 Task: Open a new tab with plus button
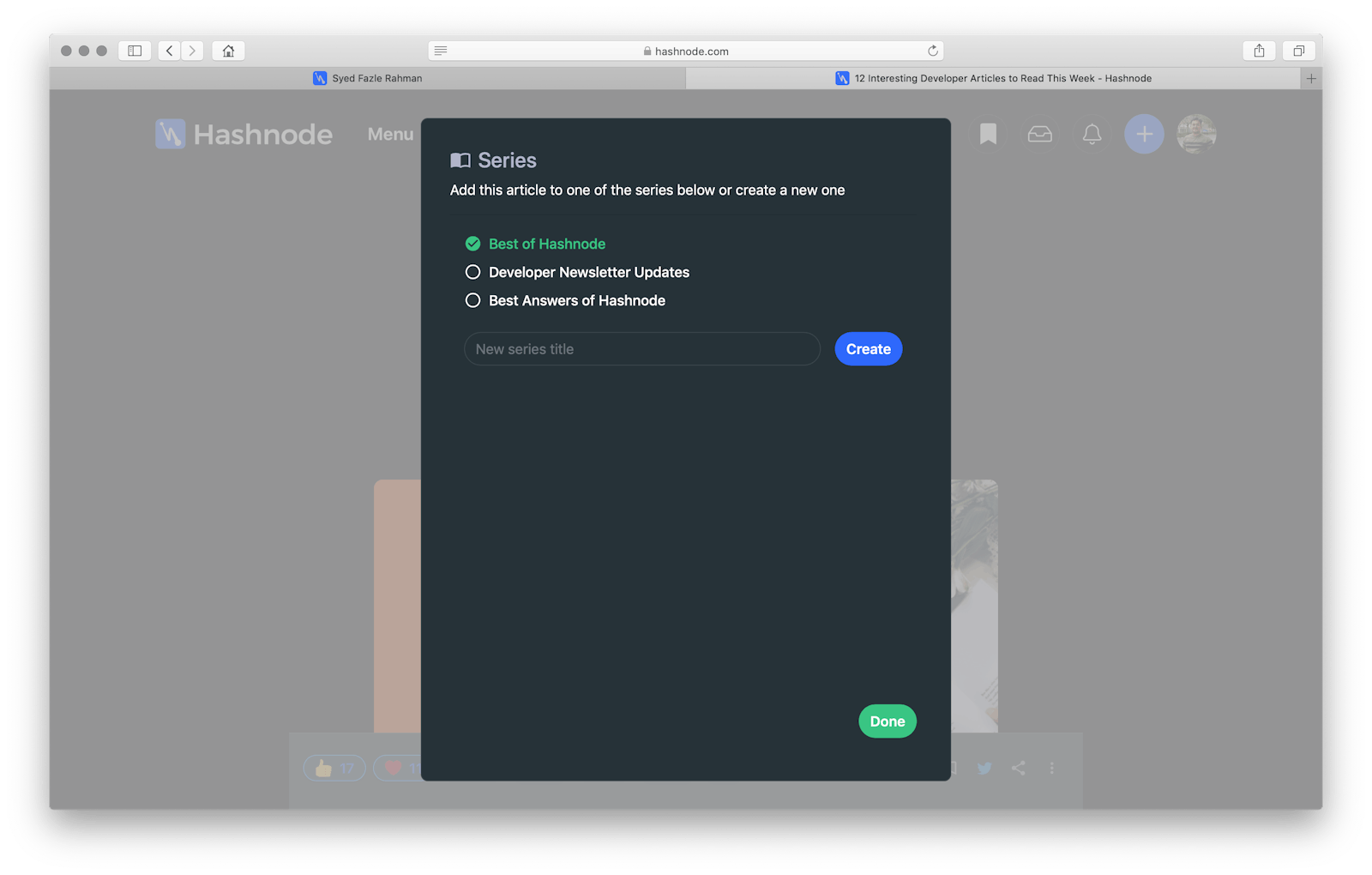[x=1311, y=78]
